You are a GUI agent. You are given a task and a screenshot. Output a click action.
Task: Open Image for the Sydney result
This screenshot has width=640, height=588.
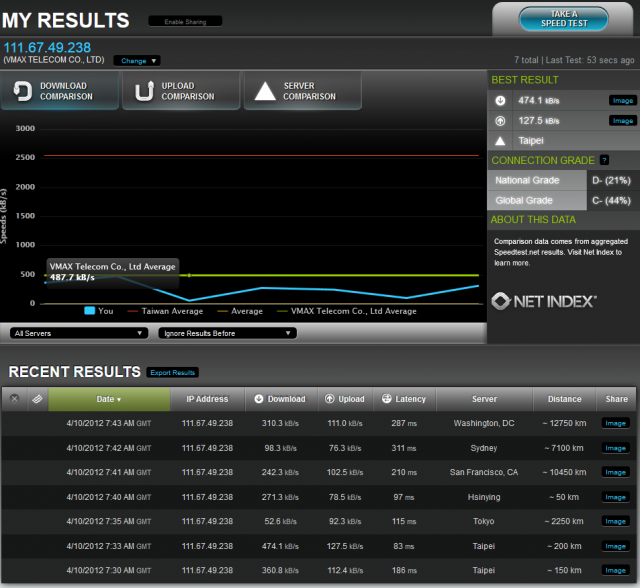[x=616, y=448]
